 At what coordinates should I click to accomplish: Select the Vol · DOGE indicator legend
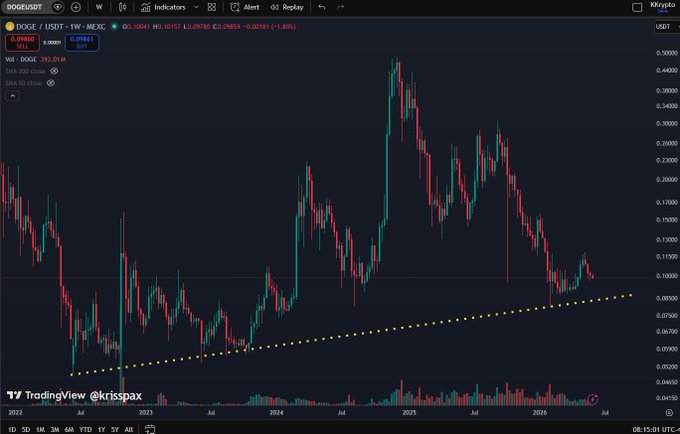point(36,59)
